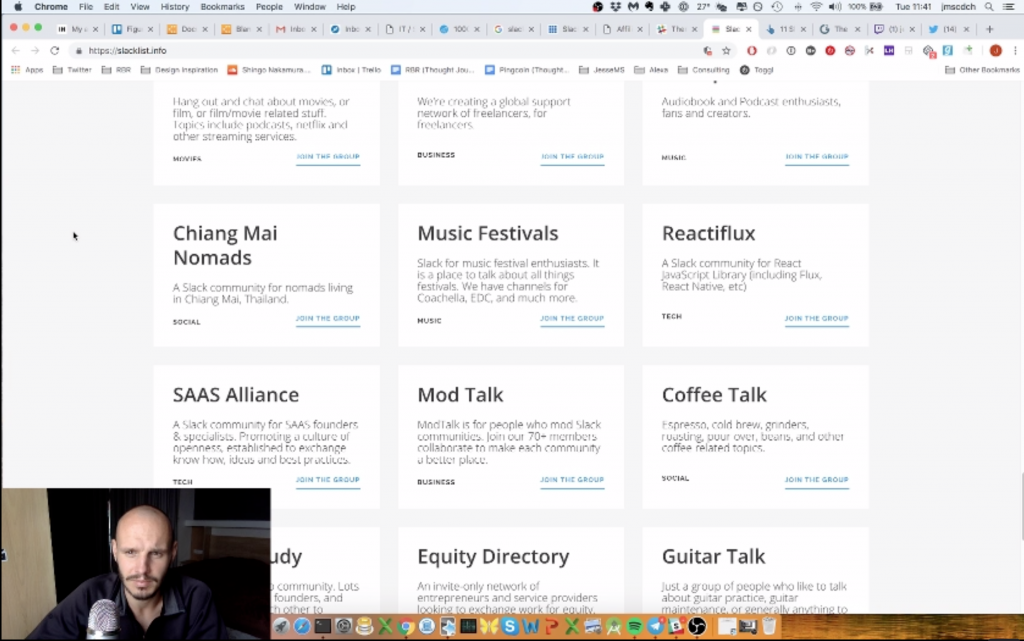Open Safari from the dock

pos(302,627)
